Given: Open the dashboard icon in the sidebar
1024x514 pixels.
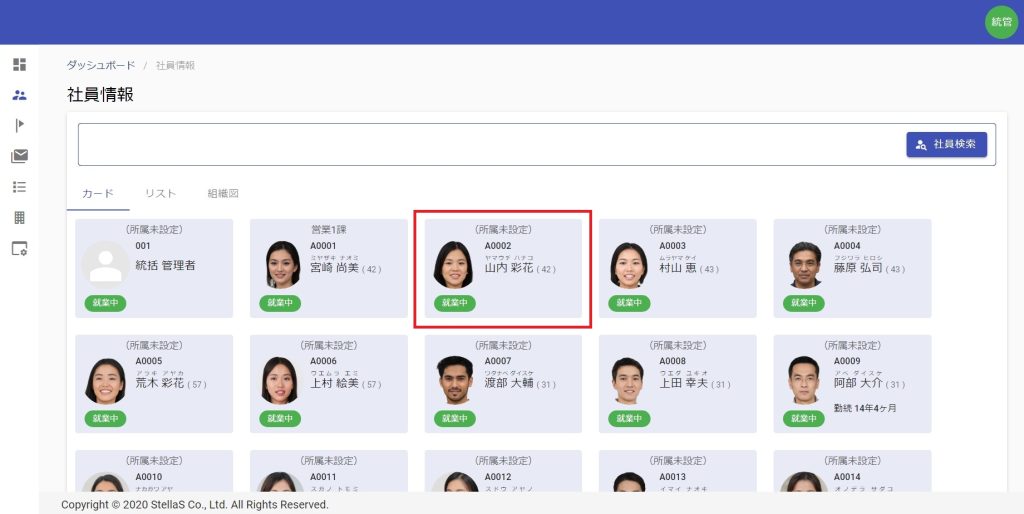Looking at the screenshot, I should (19, 65).
